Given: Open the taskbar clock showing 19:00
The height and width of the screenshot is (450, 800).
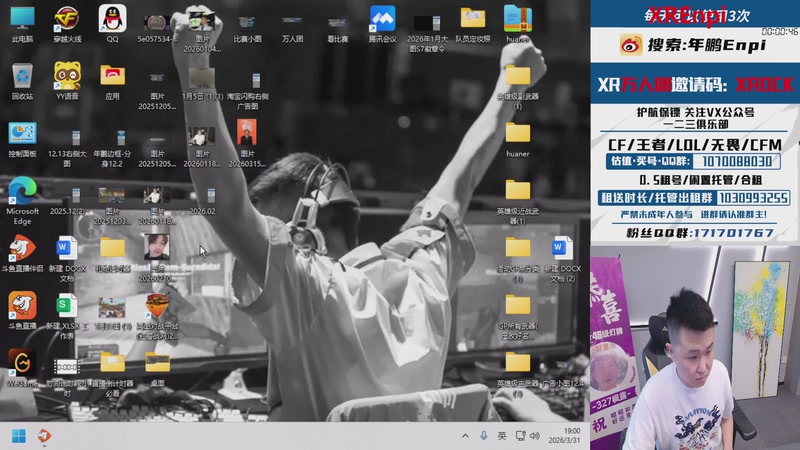Looking at the screenshot, I should pyautogui.click(x=564, y=436).
